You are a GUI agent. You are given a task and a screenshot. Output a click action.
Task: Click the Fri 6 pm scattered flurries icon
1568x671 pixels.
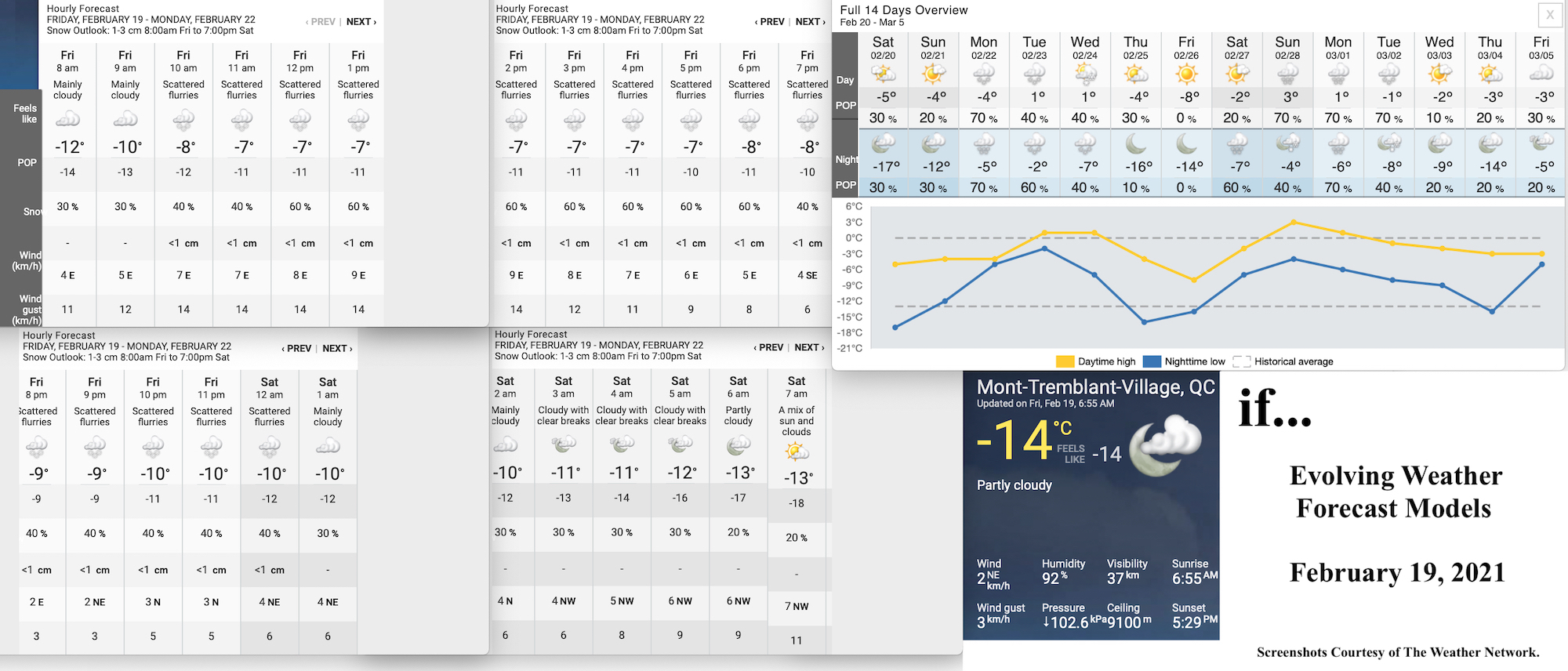click(750, 121)
